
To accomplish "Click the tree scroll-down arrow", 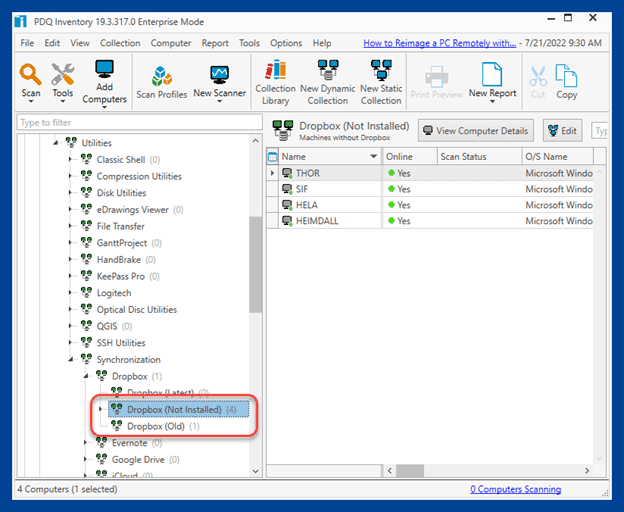I will 255,471.
